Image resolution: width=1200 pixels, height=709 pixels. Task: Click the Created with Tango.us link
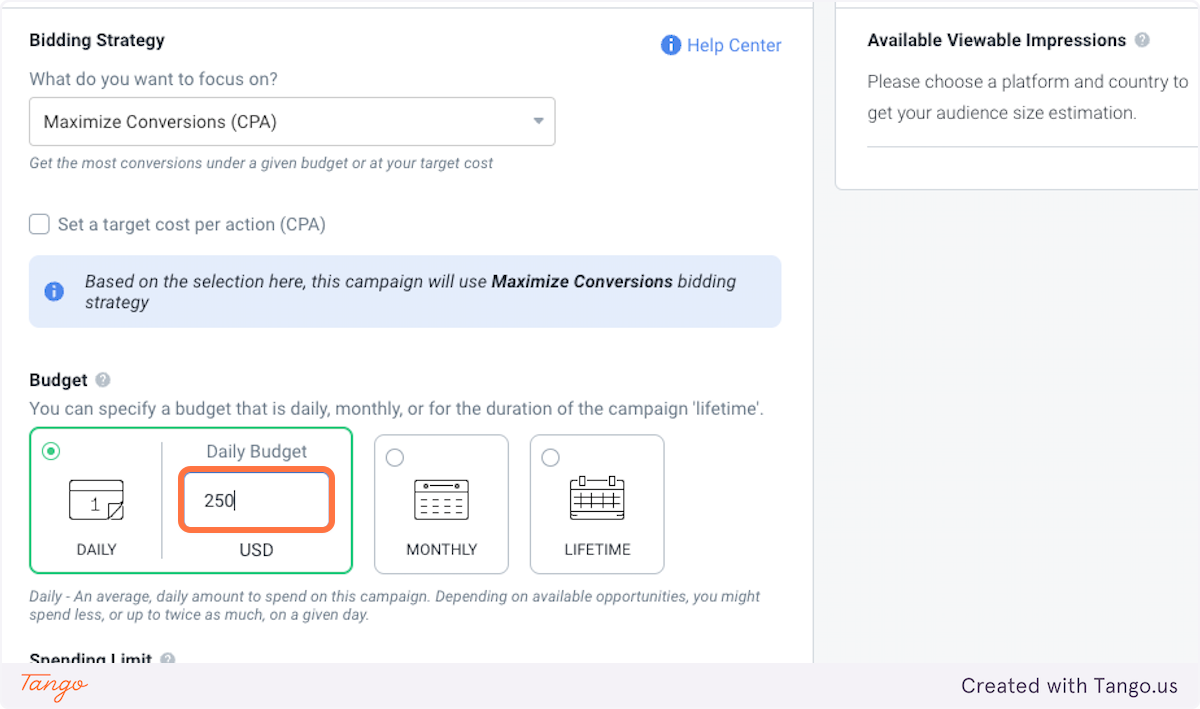tap(1069, 686)
